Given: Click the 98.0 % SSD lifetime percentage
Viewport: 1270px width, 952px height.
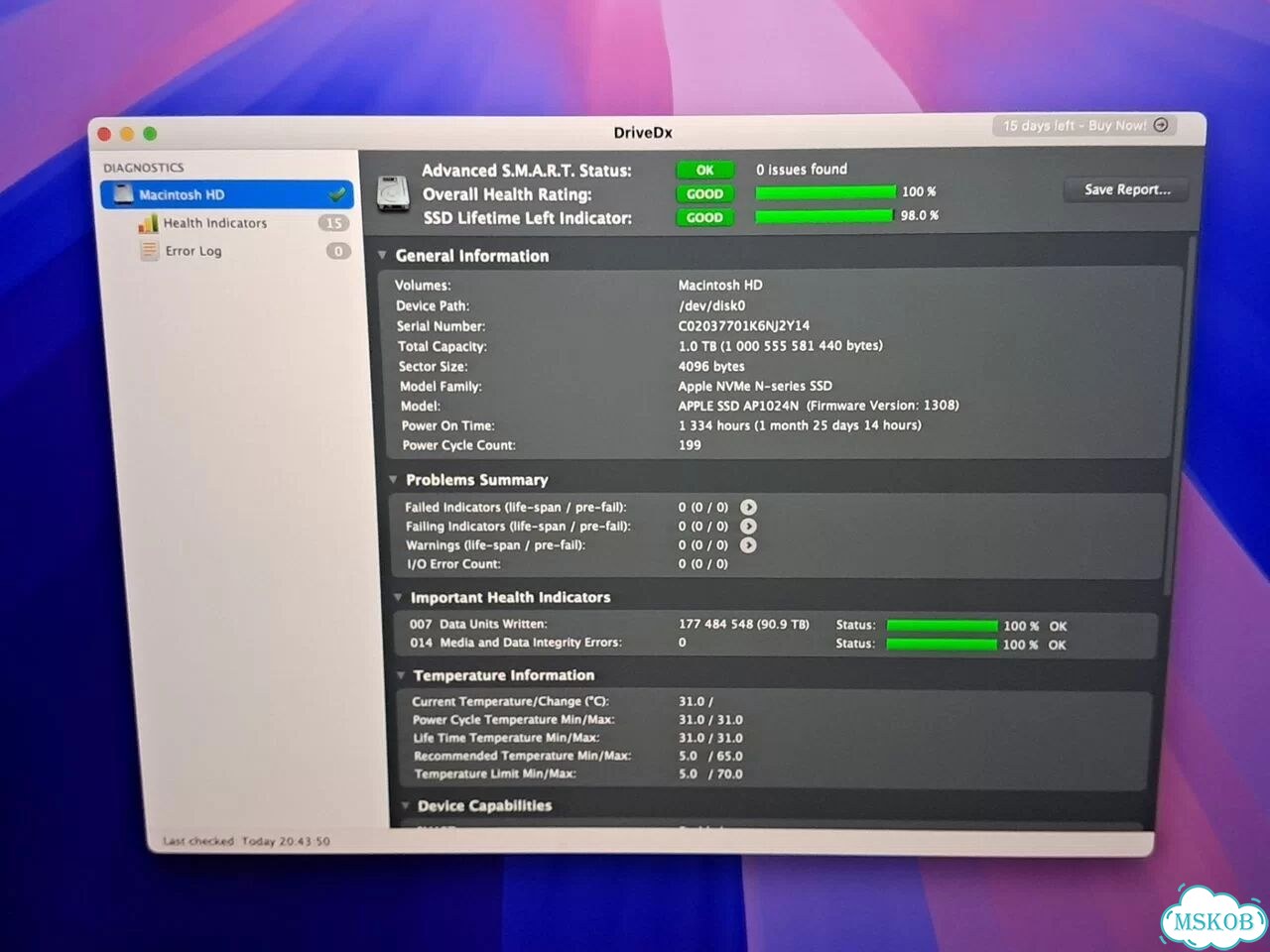Looking at the screenshot, I should tap(920, 215).
